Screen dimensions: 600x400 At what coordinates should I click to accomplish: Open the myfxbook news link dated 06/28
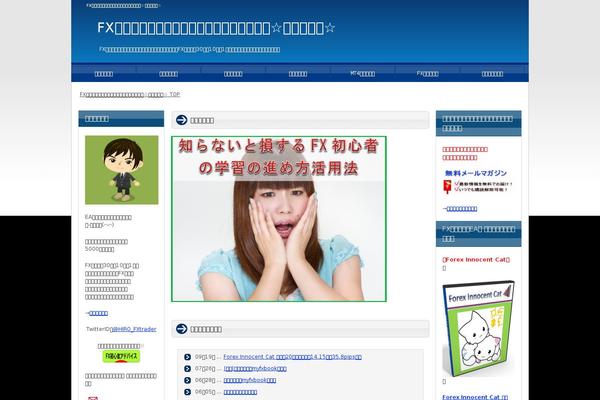coord(249,380)
